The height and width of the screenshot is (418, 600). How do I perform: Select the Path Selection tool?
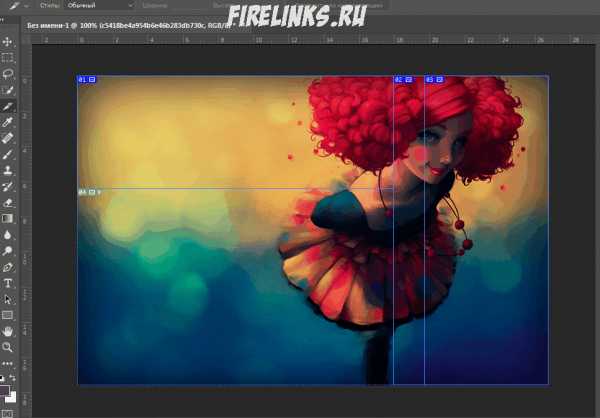coord(7,299)
